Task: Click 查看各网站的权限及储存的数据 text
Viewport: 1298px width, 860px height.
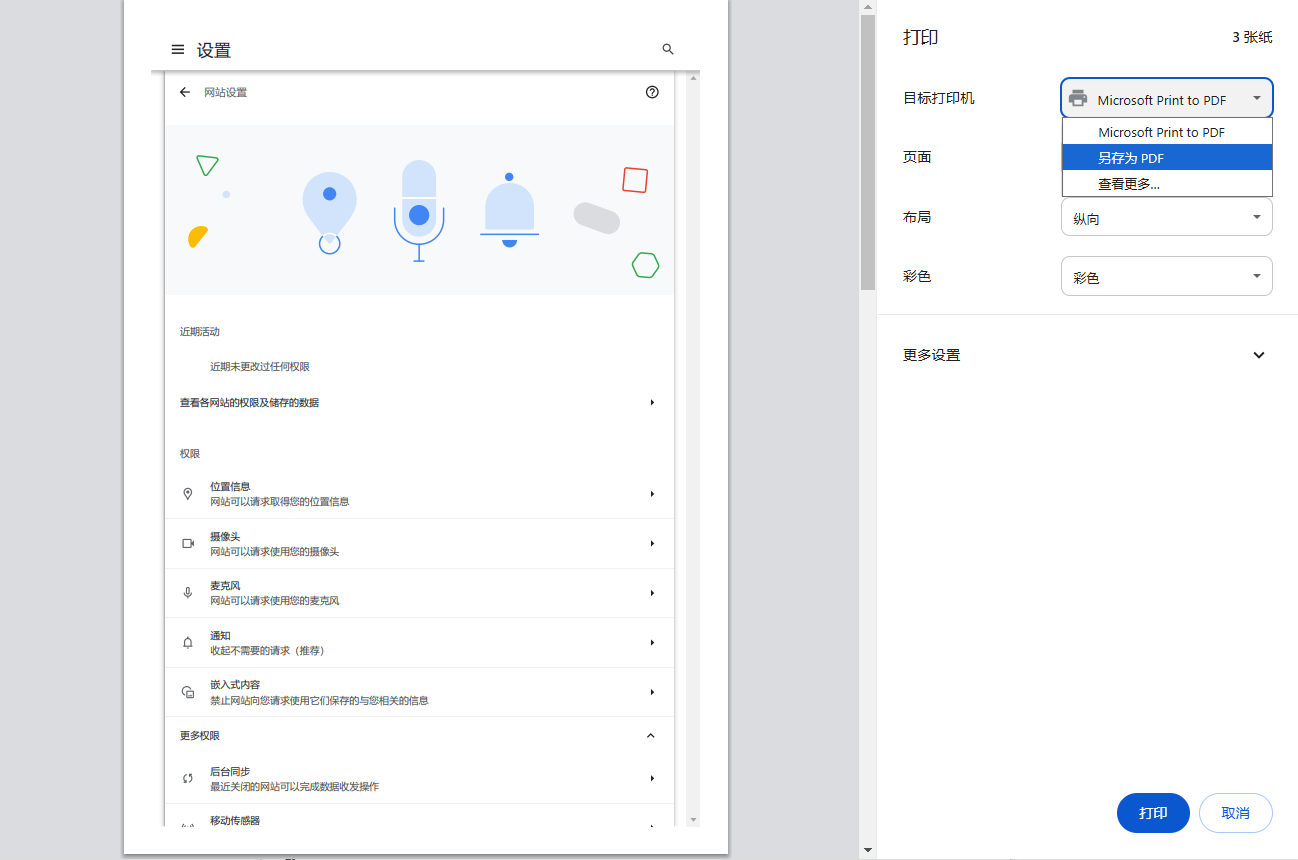Action: pyautogui.click(x=249, y=403)
